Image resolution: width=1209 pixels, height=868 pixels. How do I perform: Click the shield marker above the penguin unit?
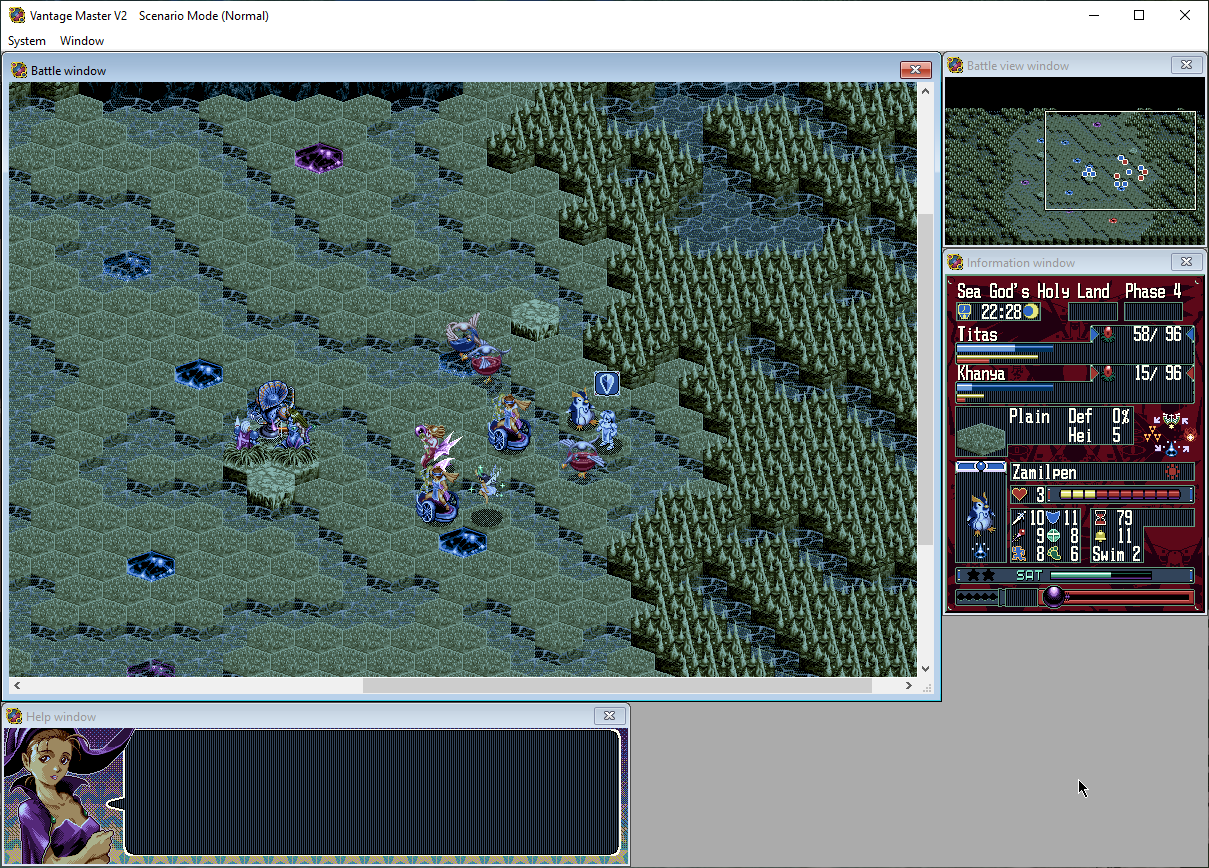606,383
